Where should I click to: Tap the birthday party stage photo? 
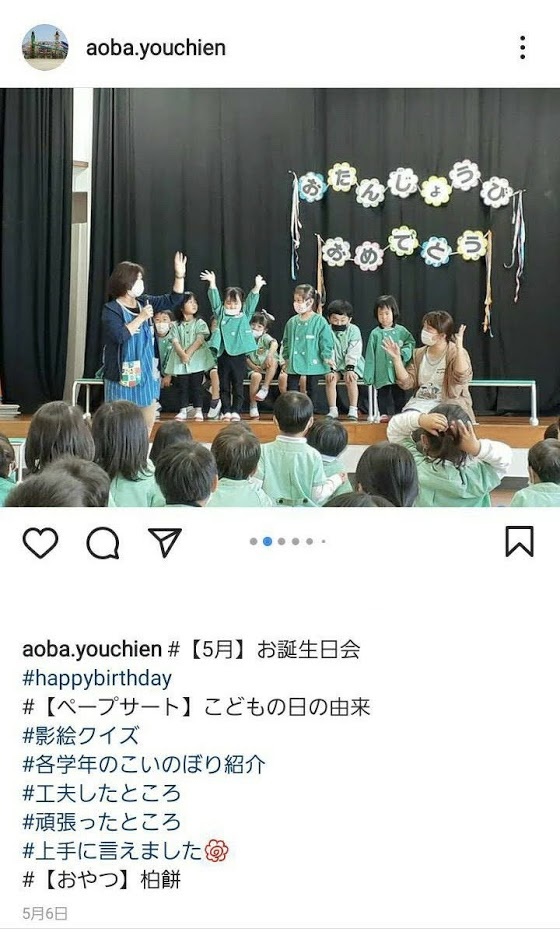[x=280, y=297]
